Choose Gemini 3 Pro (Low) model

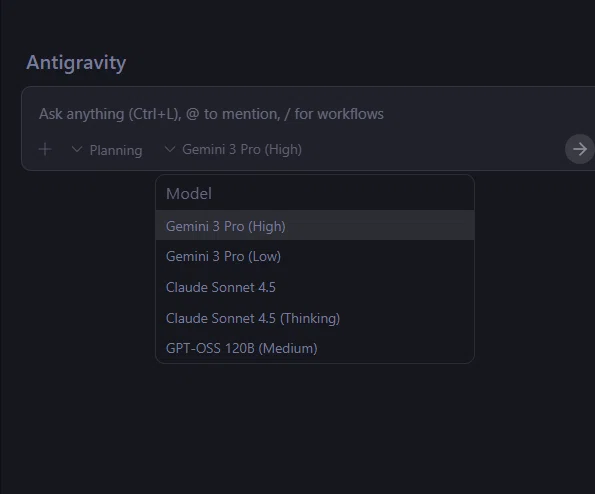pyautogui.click(x=315, y=256)
